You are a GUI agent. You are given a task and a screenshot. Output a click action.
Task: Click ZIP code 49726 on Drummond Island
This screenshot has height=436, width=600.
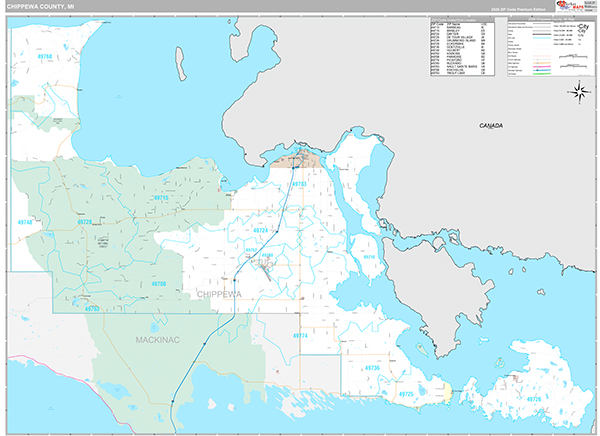[x=533, y=399]
